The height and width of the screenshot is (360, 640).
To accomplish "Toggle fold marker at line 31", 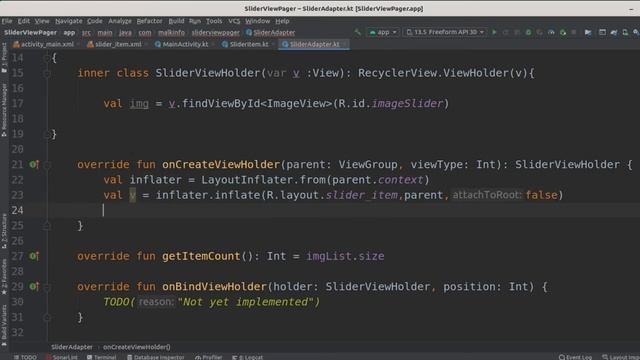I will click(47, 317).
